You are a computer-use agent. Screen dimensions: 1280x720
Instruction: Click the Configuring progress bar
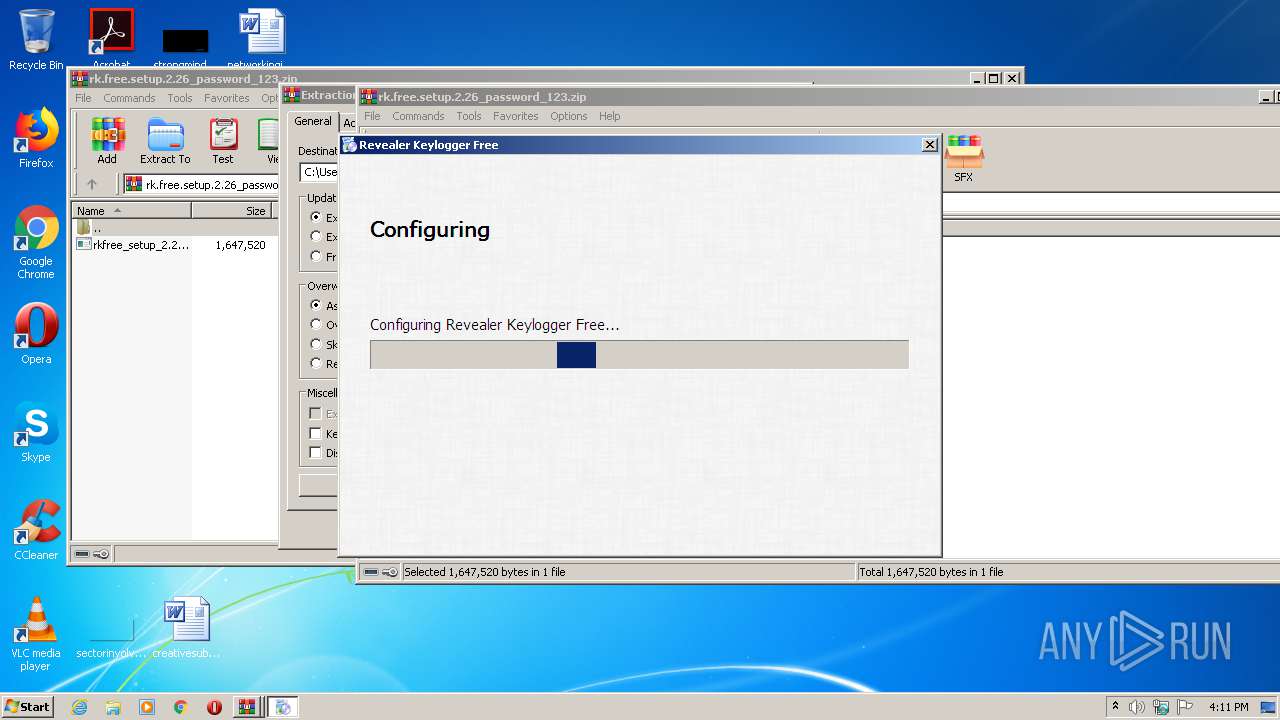pos(639,354)
